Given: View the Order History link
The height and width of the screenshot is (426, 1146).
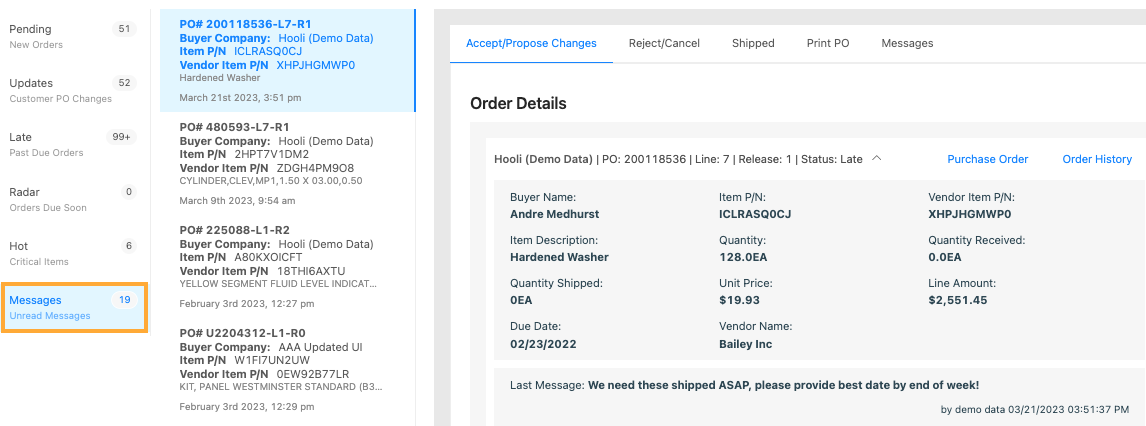Looking at the screenshot, I should click(1097, 159).
